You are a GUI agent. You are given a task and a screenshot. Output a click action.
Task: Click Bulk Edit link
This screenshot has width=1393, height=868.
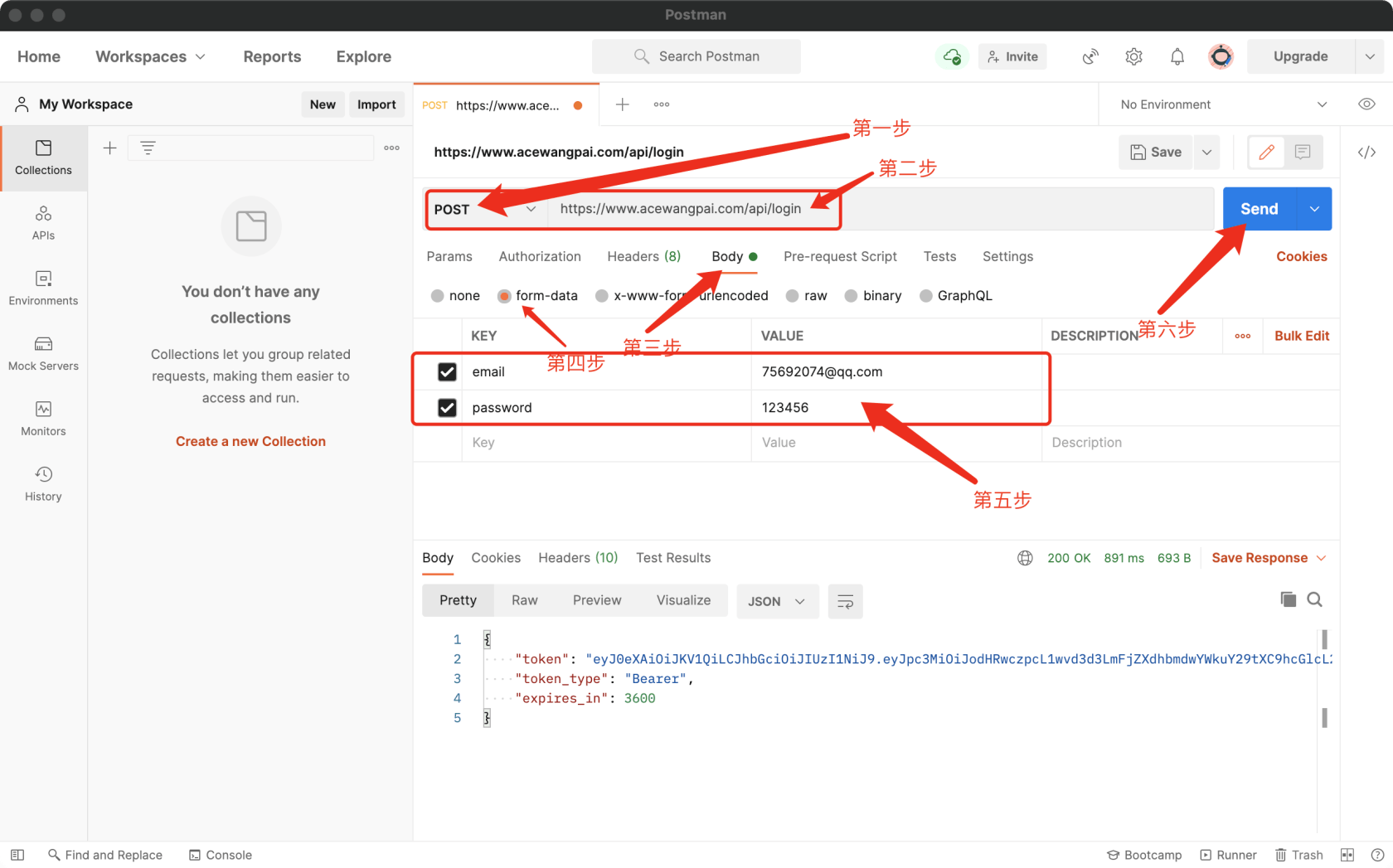coord(1301,336)
